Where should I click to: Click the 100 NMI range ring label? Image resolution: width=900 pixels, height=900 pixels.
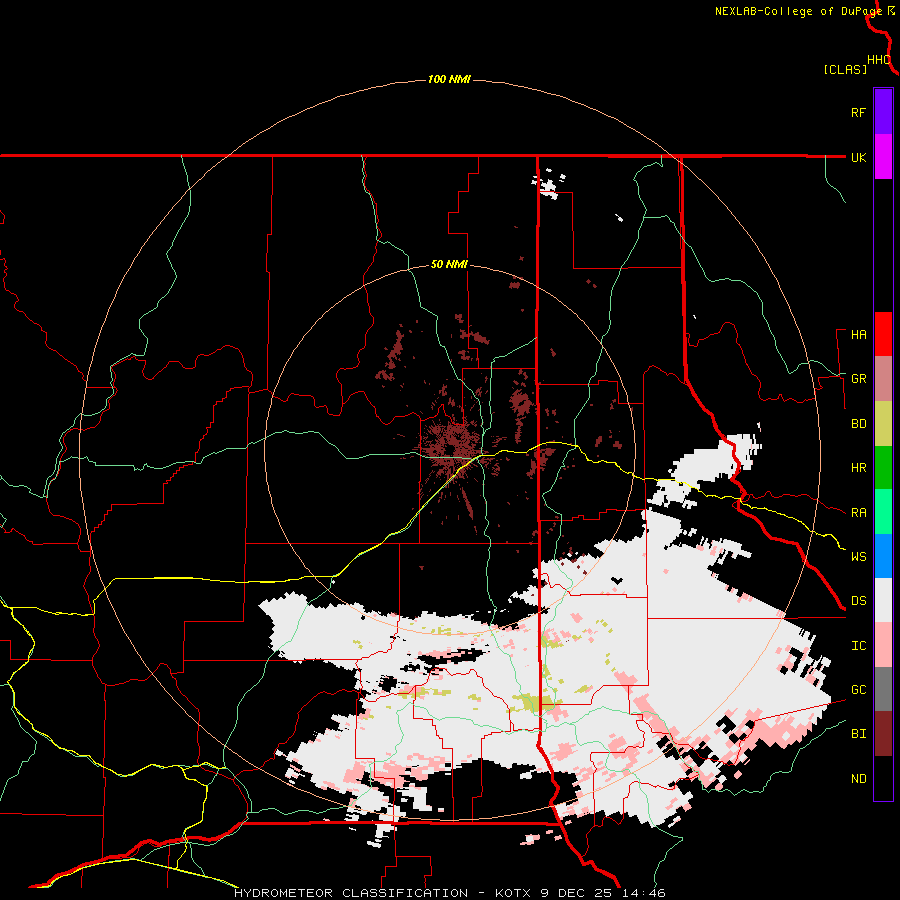449,79
